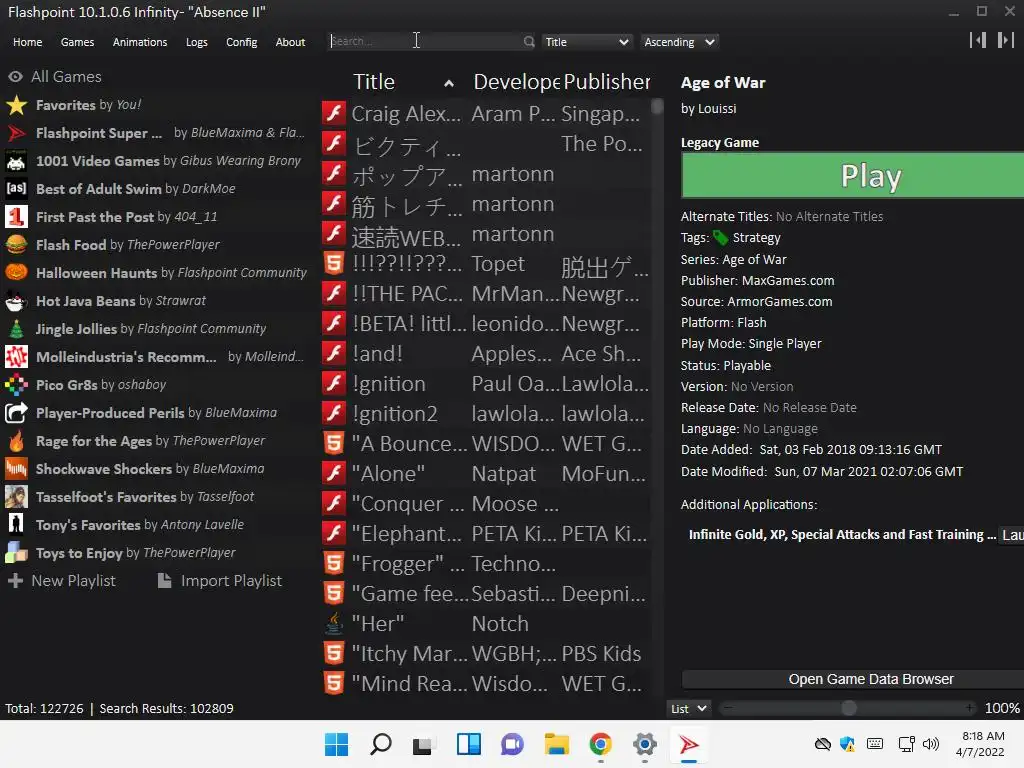1024x768 pixels.
Task: Open the Config tab
Action: pyautogui.click(x=242, y=42)
